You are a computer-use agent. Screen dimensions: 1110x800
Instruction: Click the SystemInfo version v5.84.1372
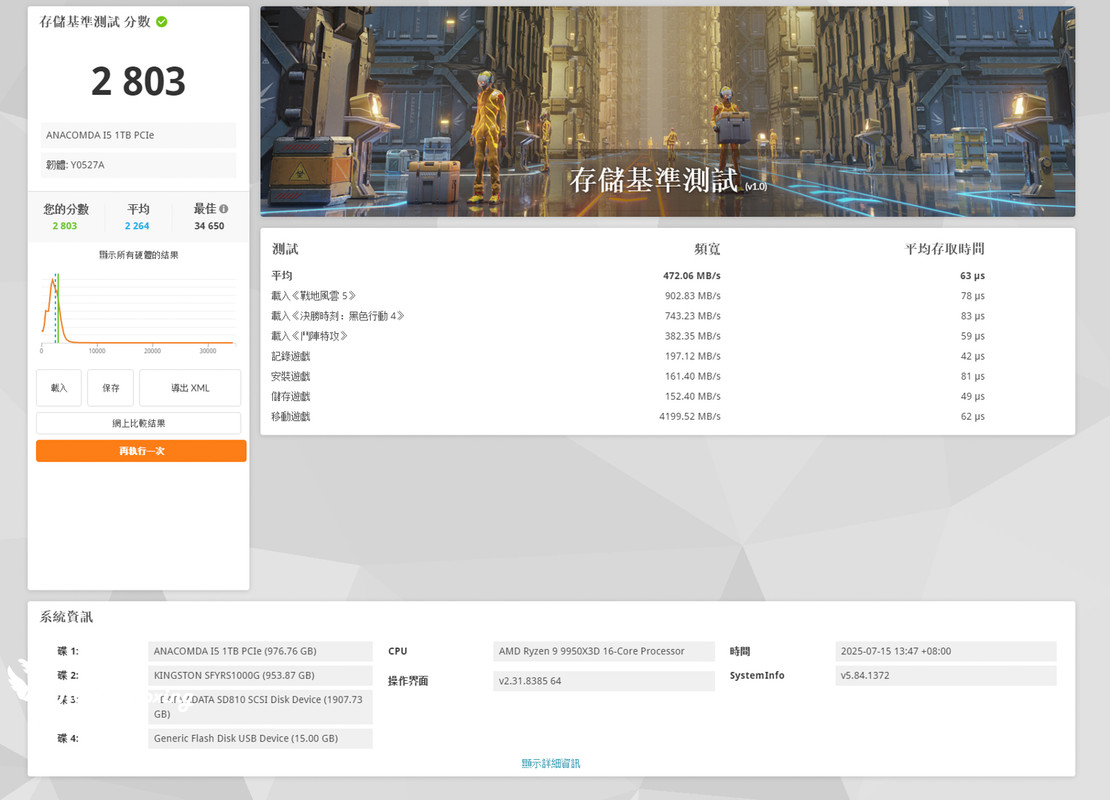946,675
